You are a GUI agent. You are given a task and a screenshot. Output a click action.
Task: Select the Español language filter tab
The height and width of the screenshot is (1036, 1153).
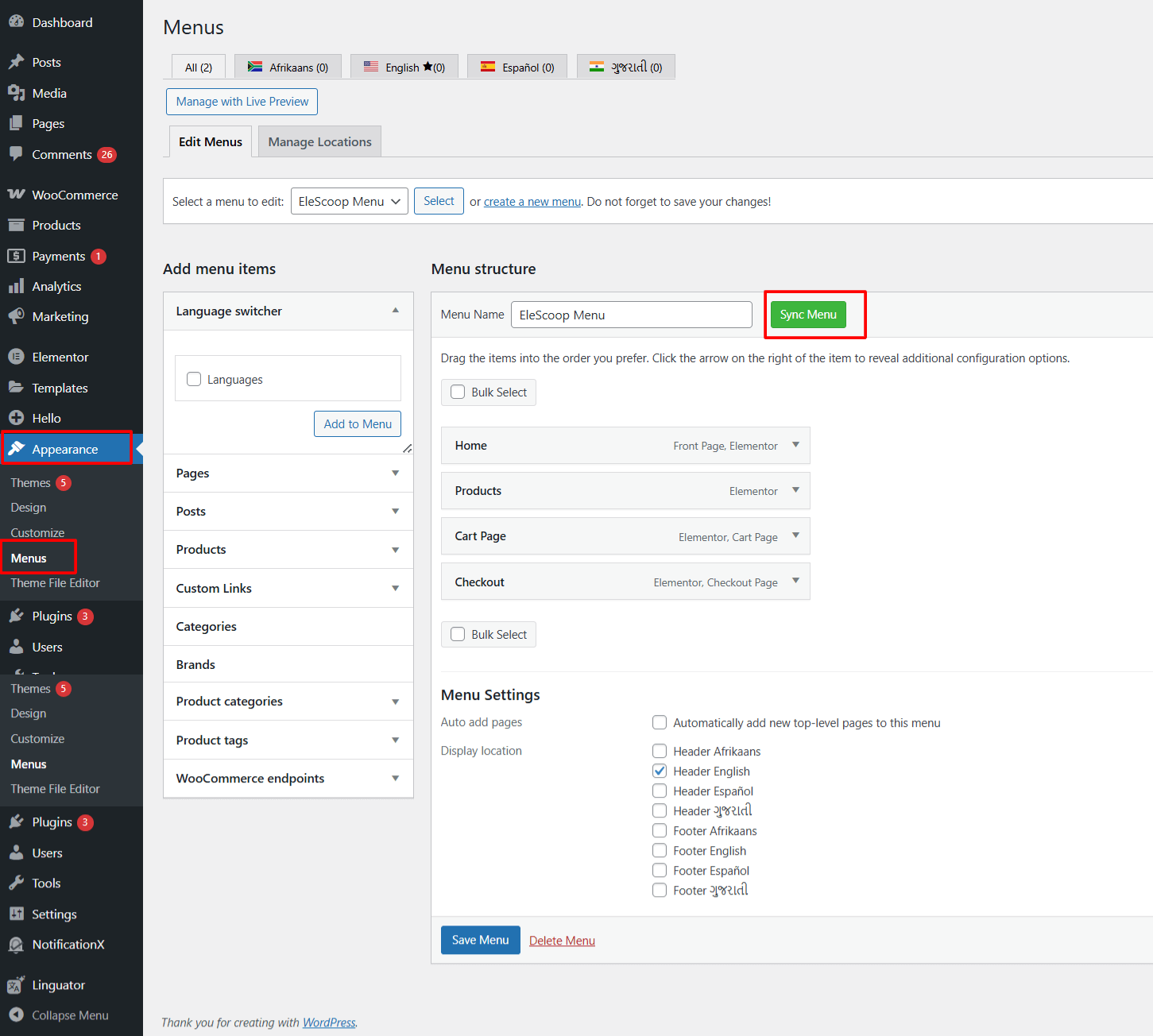[517, 68]
